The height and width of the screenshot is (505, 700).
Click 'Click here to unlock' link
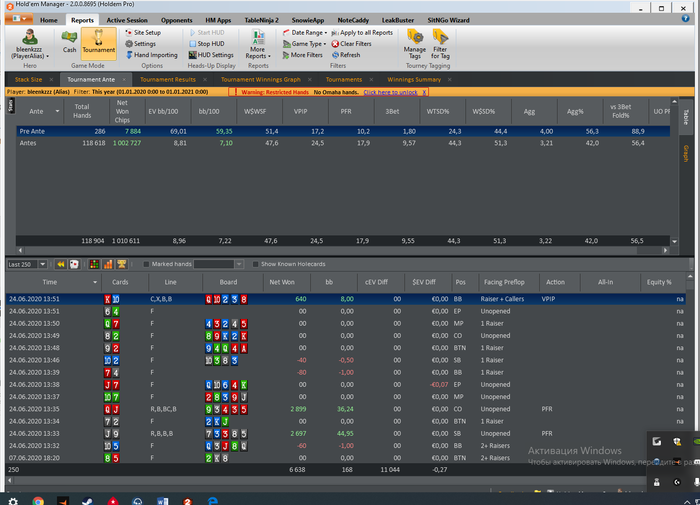[390, 92]
